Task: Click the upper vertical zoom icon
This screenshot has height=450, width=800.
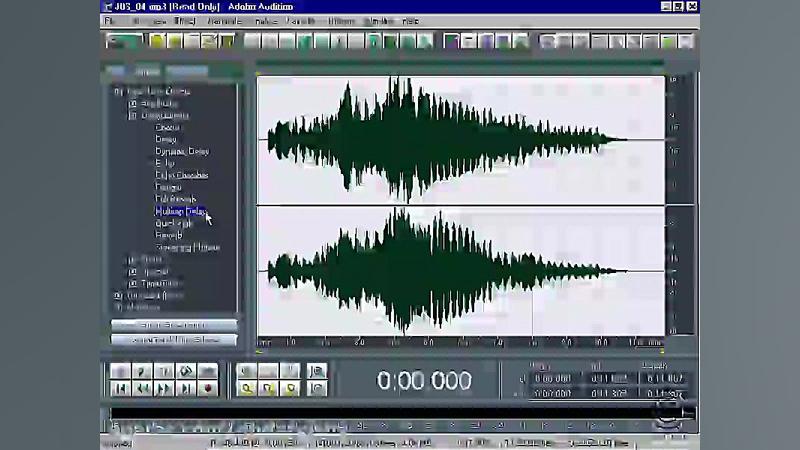Action: pyautogui.click(x=316, y=371)
